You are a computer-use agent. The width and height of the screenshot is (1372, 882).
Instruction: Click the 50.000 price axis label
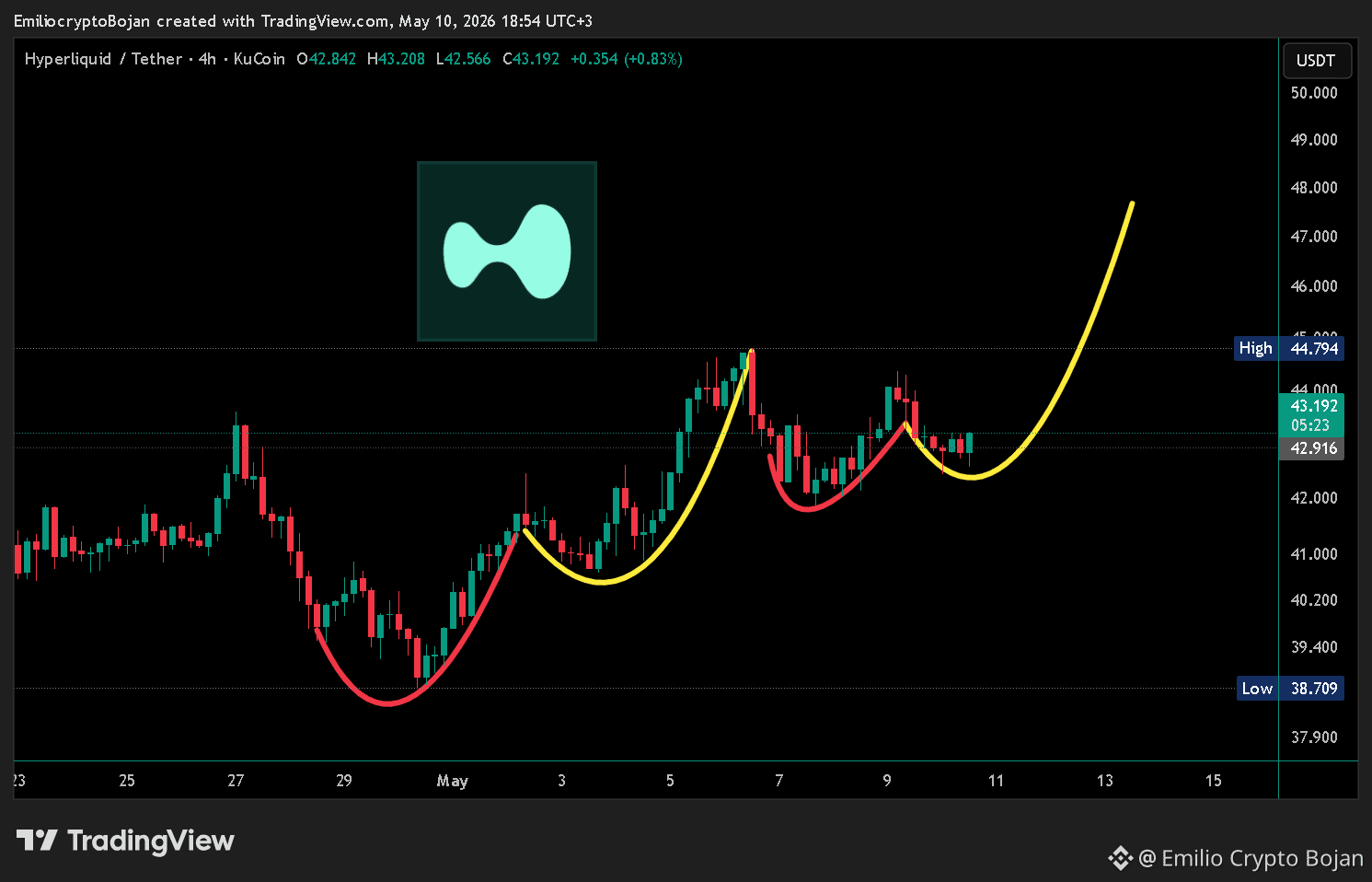coord(1314,93)
